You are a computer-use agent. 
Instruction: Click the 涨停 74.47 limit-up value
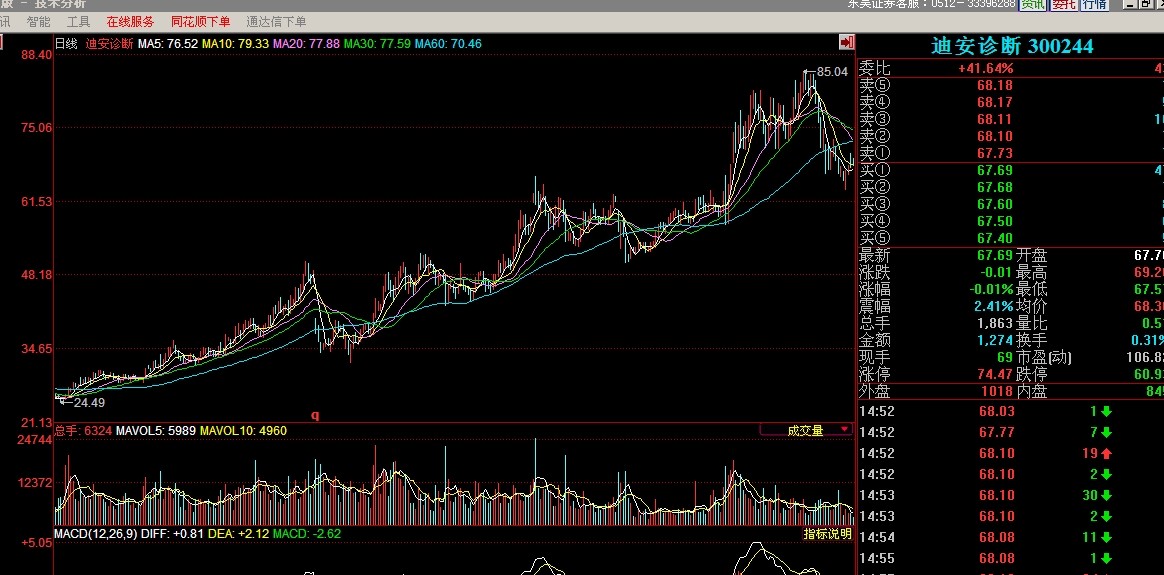click(x=995, y=375)
